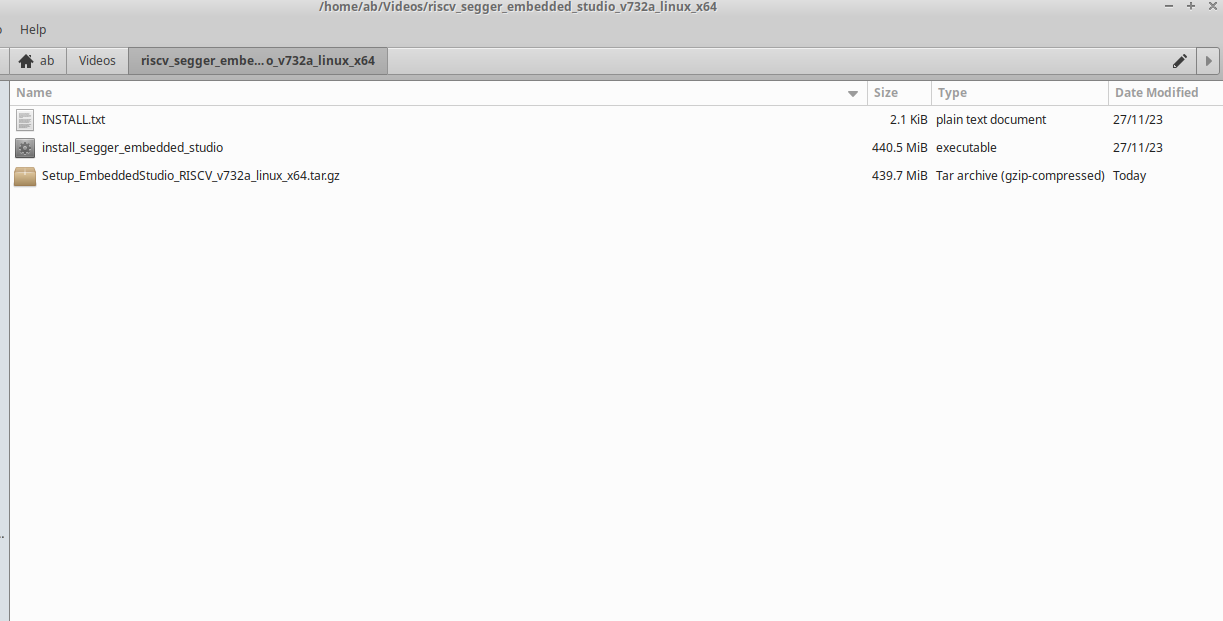Viewport: 1223px width, 621px height.
Task: Open the Help menu
Action: tap(33, 29)
